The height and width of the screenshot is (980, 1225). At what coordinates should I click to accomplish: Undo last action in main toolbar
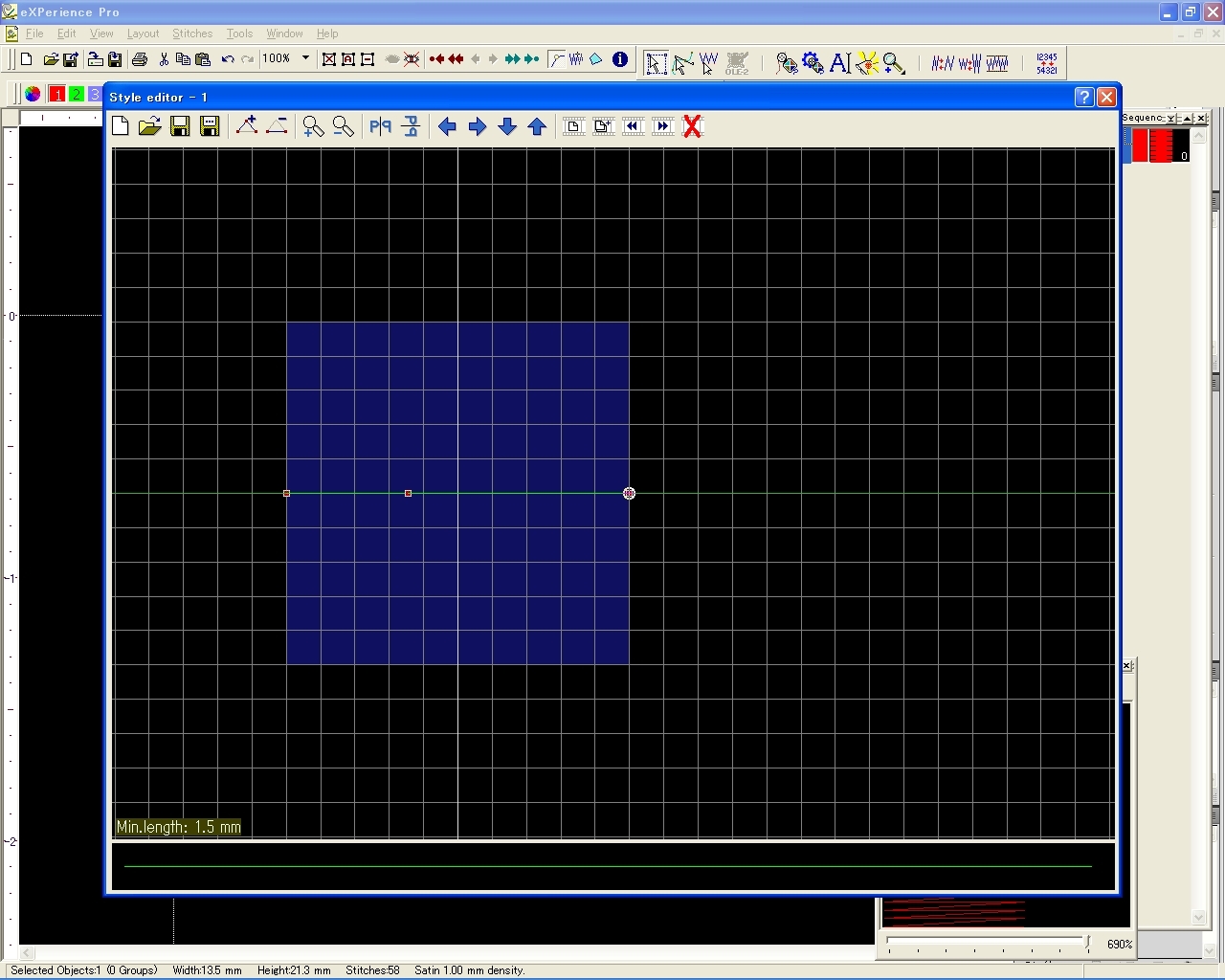point(228,59)
